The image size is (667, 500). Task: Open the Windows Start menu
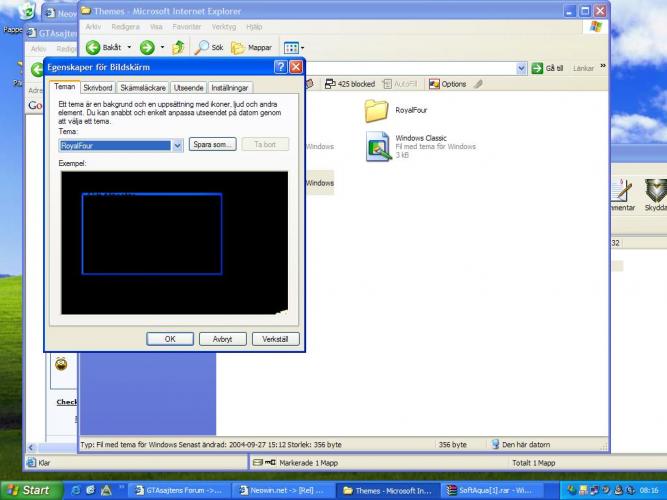[28, 490]
